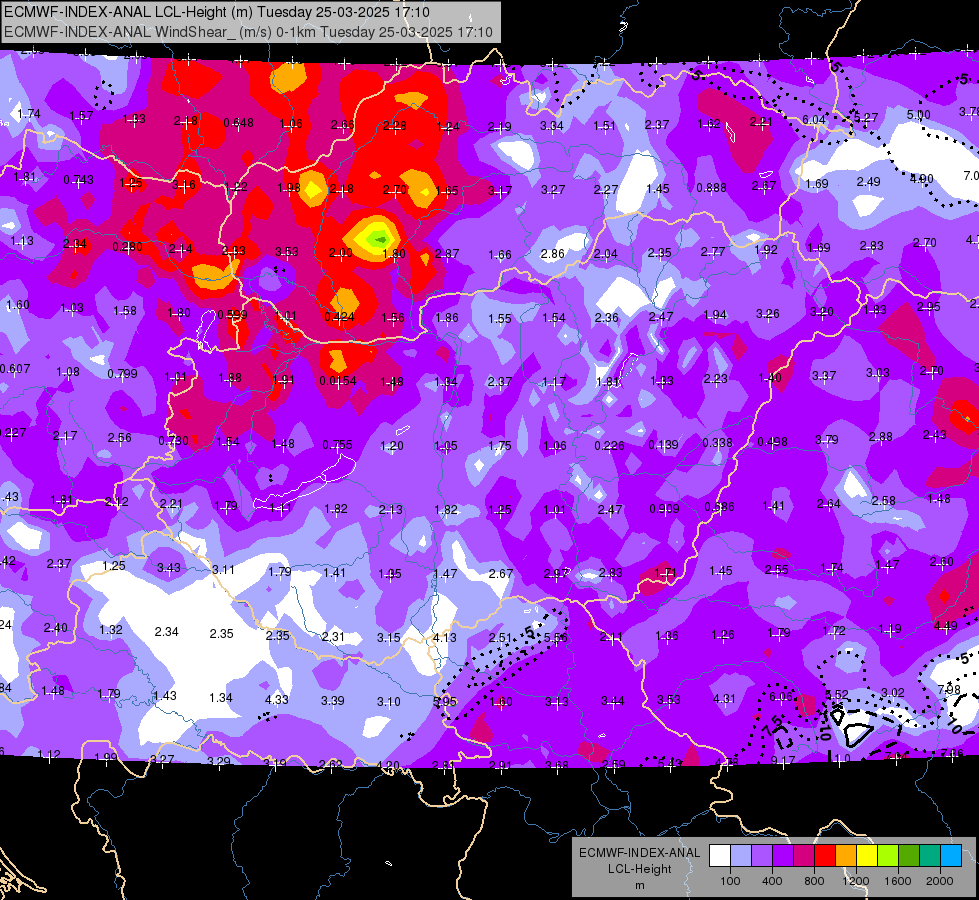The width and height of the screenshot is (979, 900).
Task: Click the wind shear value 0.648
Action: tap(239, 122)
